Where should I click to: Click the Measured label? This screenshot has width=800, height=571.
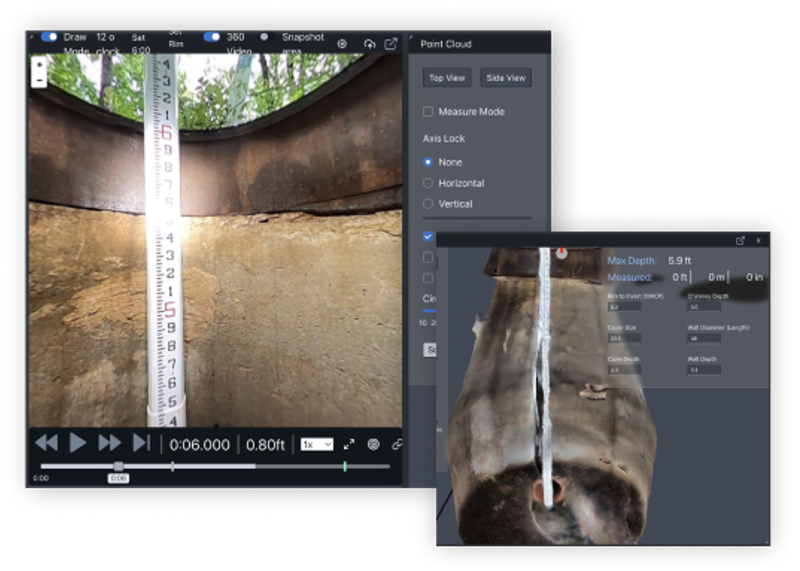point(630,277)
